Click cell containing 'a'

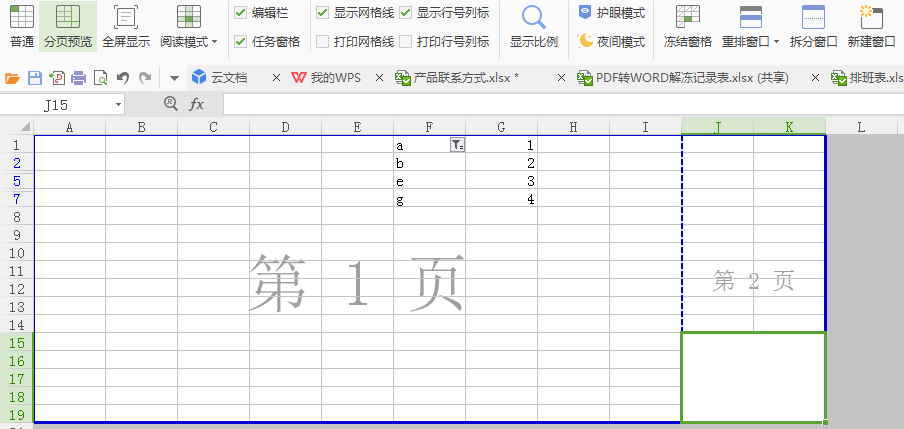[x=430, y=145]
